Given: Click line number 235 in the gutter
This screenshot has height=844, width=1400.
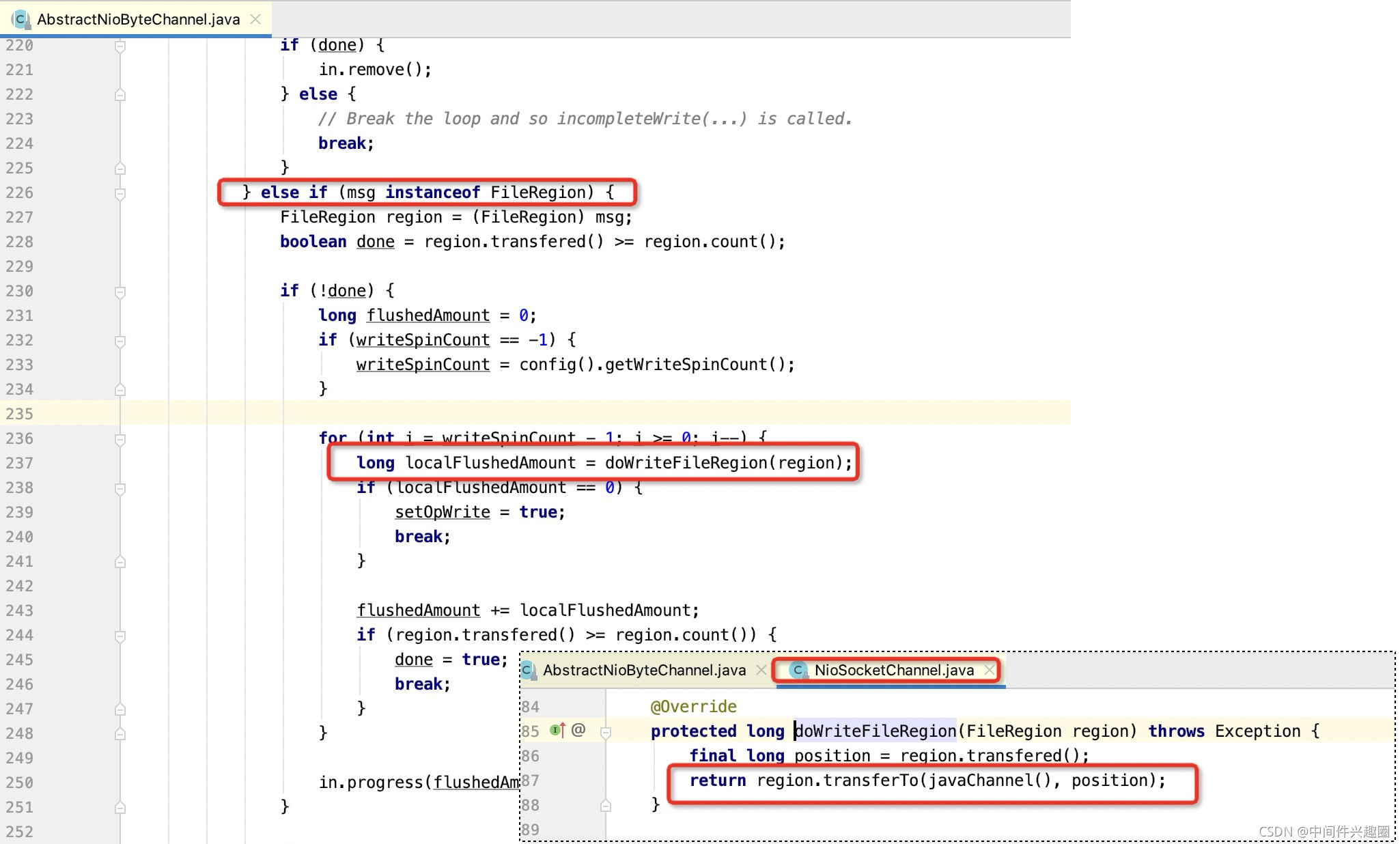Looking at the screenshot, I should click(19, 414).
